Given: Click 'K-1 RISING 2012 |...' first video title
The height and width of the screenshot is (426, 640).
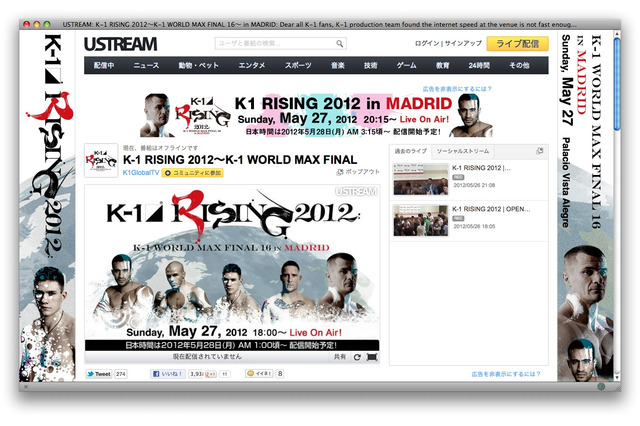Looking at the screenshot, I should click(482, 168).
